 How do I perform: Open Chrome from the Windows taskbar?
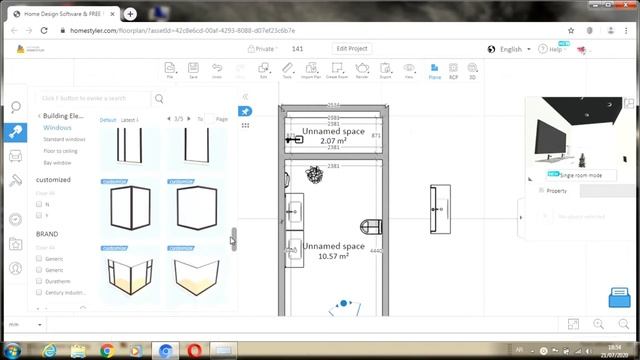pos(107,350)
